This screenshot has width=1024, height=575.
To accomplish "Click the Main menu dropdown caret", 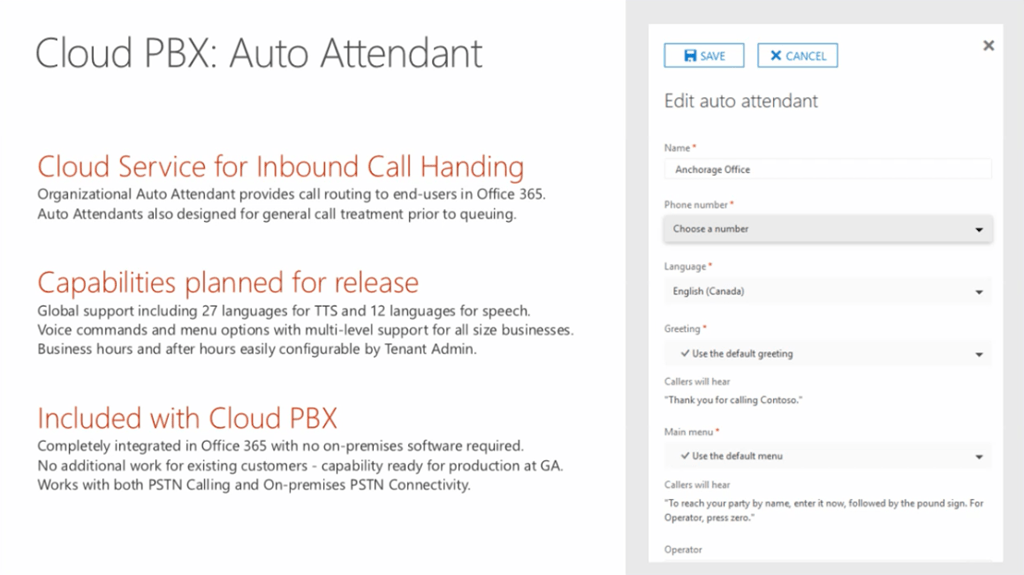I will coord(978,457).
